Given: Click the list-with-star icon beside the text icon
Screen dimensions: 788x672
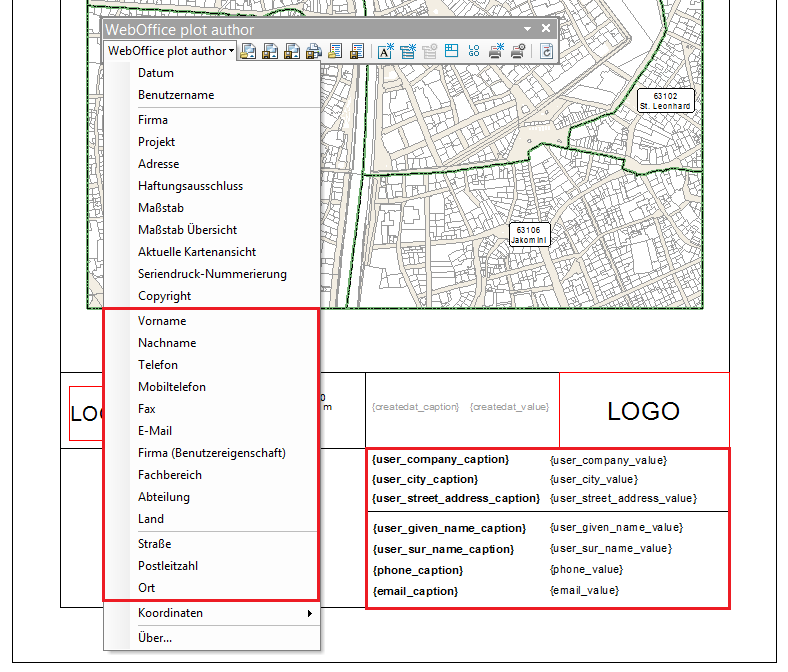Looking at the screenshot, I should 408,51.
